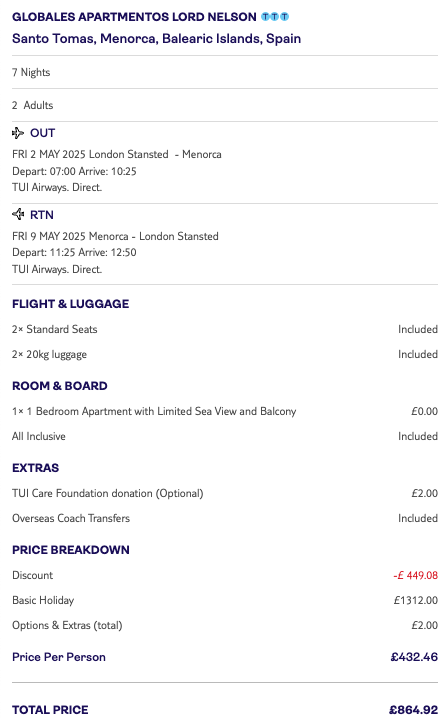Click the total price £864.92 value
448x721 pixels.
click(x=413, y=710)
